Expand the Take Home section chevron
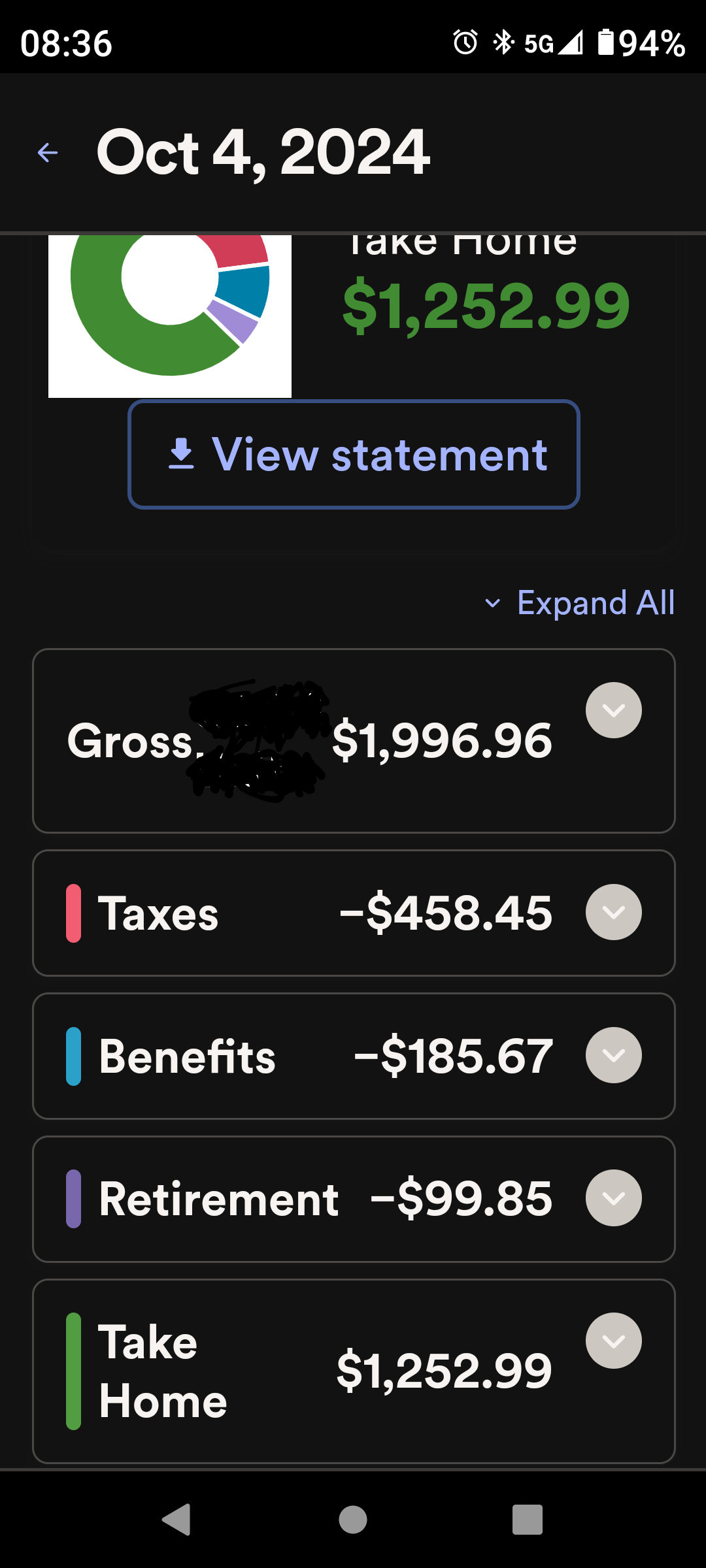The height and width of the screenshot is (1568, 706). (613, 1341)
